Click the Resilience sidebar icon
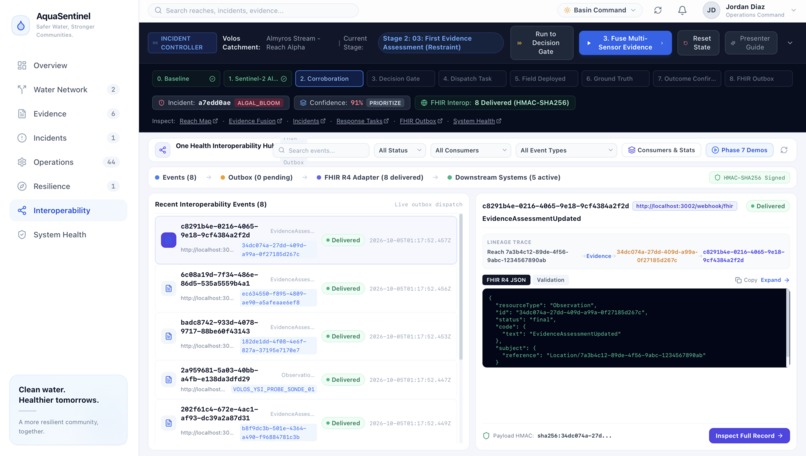806x456 pixels. point(22,186)
